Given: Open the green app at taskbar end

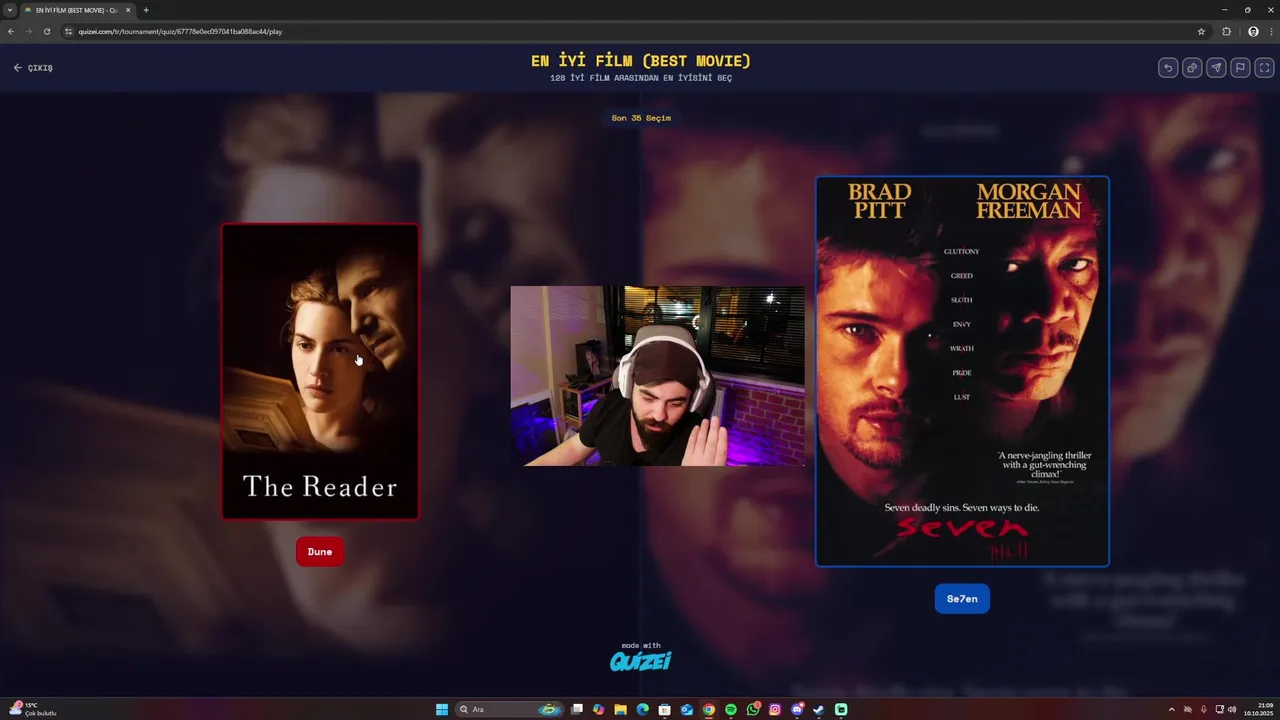Looking at the screenshot, I should click(x=841, y=709).
